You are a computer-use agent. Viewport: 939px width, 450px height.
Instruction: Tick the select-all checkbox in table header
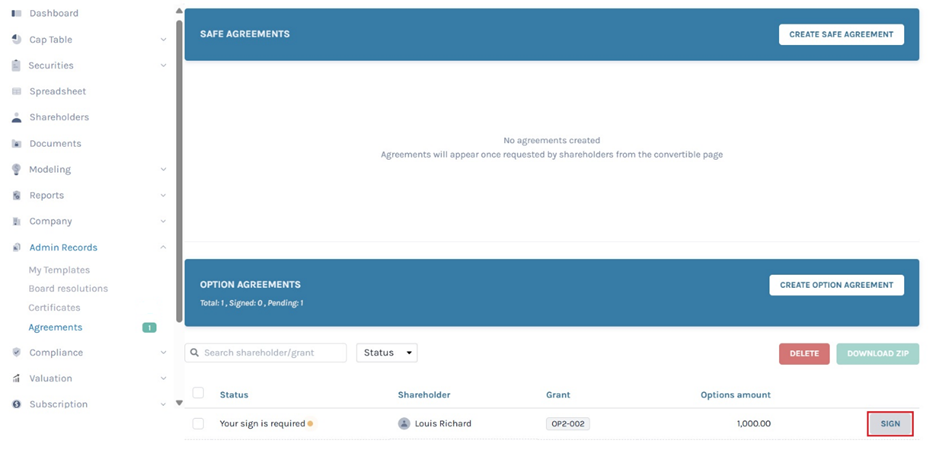click(198, 393)
